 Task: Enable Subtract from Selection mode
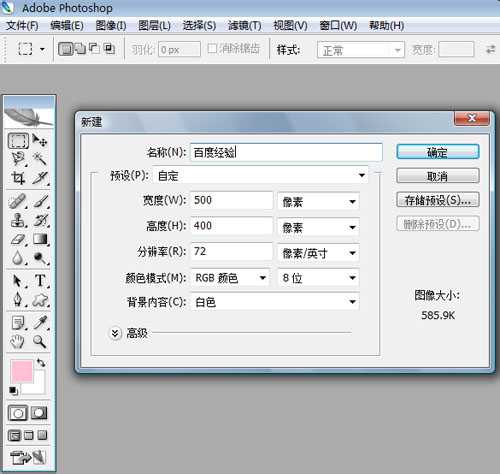tap(94, 49)
